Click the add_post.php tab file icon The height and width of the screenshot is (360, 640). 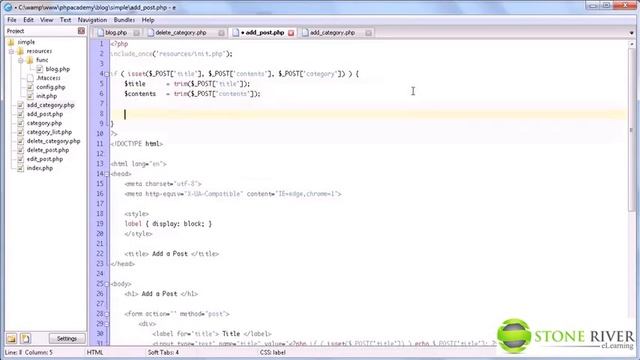click(236, 33)
